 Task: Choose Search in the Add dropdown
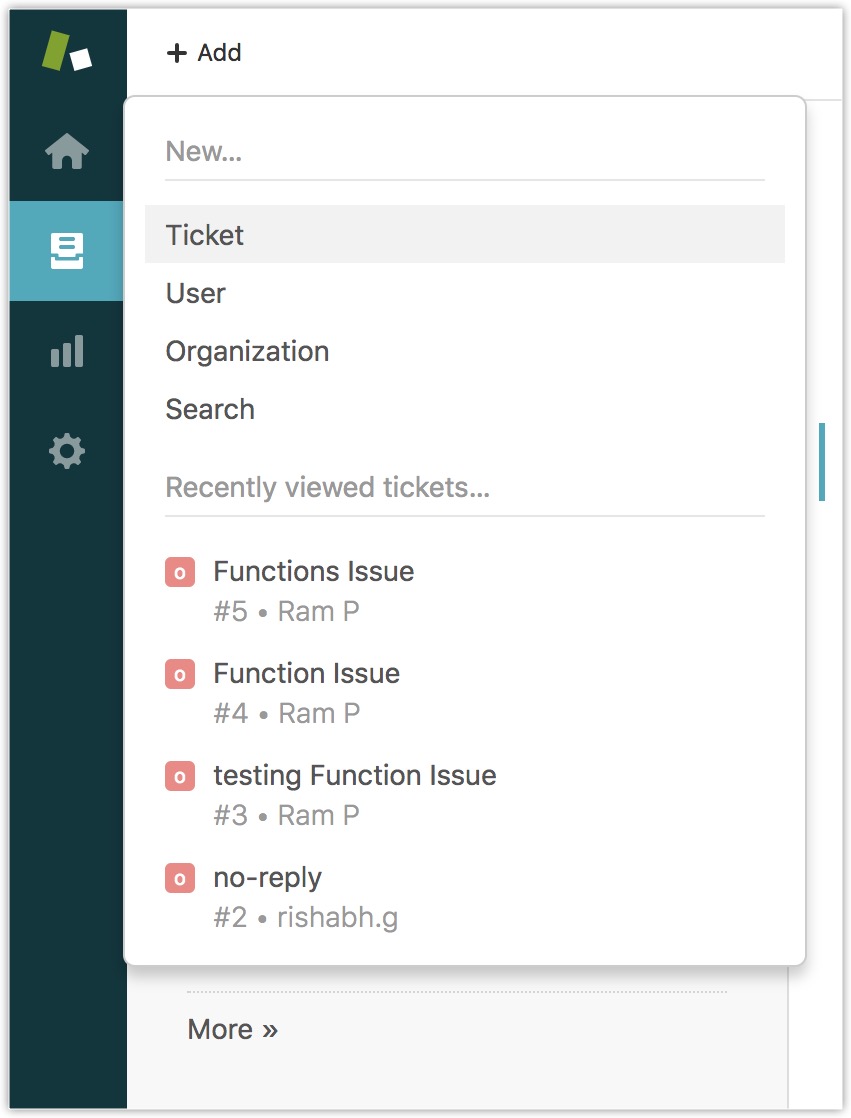210,409
